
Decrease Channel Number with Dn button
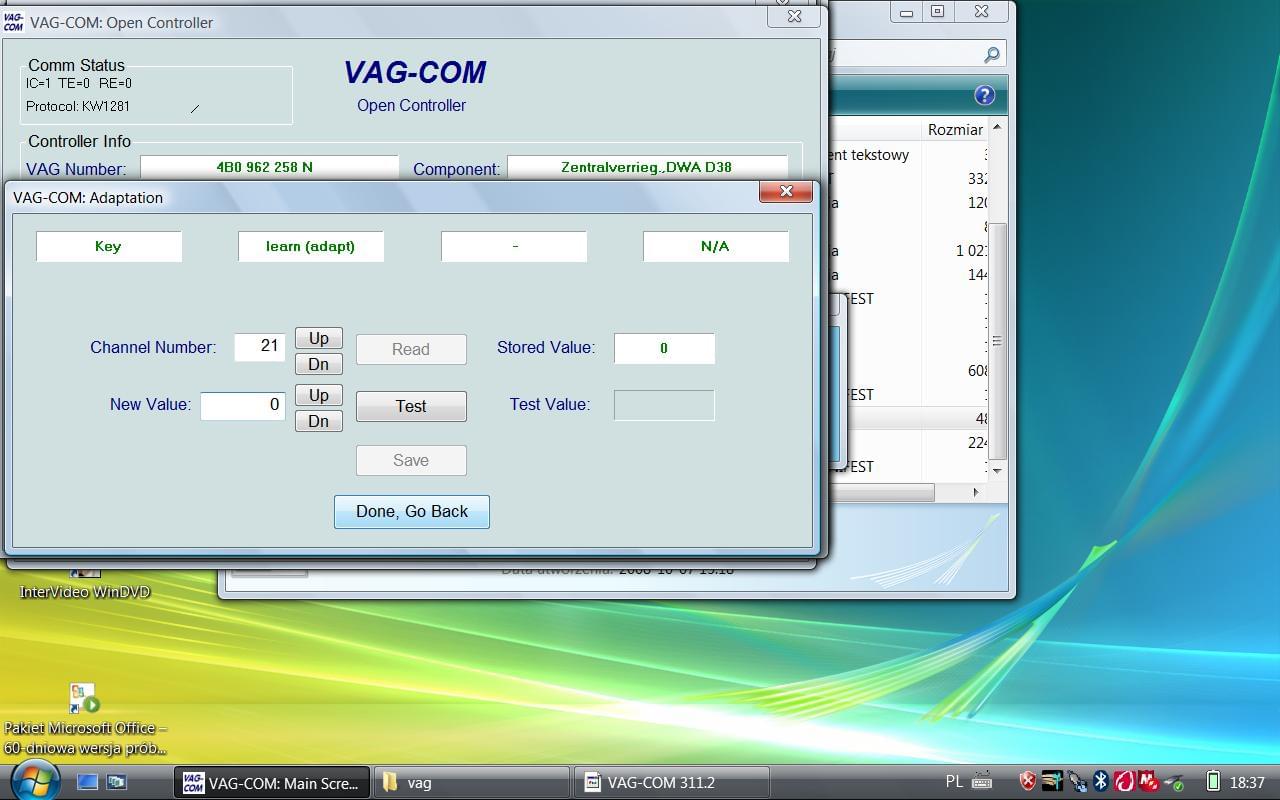tap(319, 364)
